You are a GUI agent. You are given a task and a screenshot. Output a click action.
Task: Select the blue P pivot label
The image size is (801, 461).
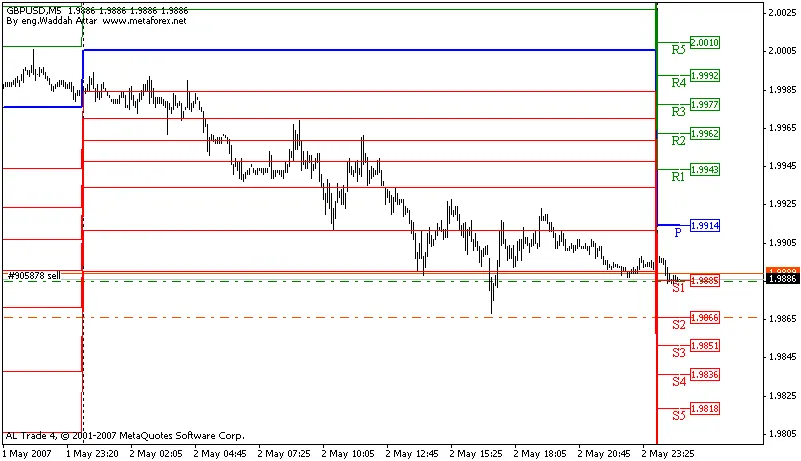(678, 232)
